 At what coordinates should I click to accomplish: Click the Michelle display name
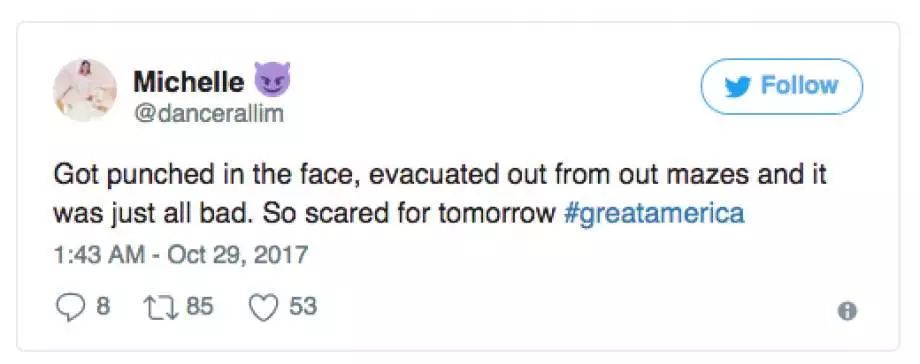tap(188, 82)
